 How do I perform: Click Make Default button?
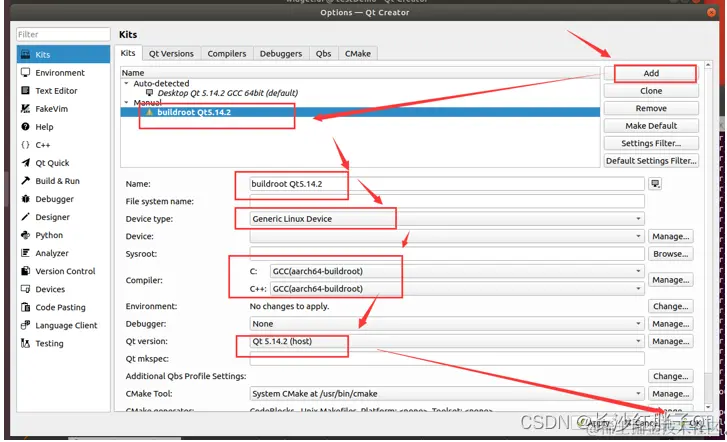pos(651,126)
